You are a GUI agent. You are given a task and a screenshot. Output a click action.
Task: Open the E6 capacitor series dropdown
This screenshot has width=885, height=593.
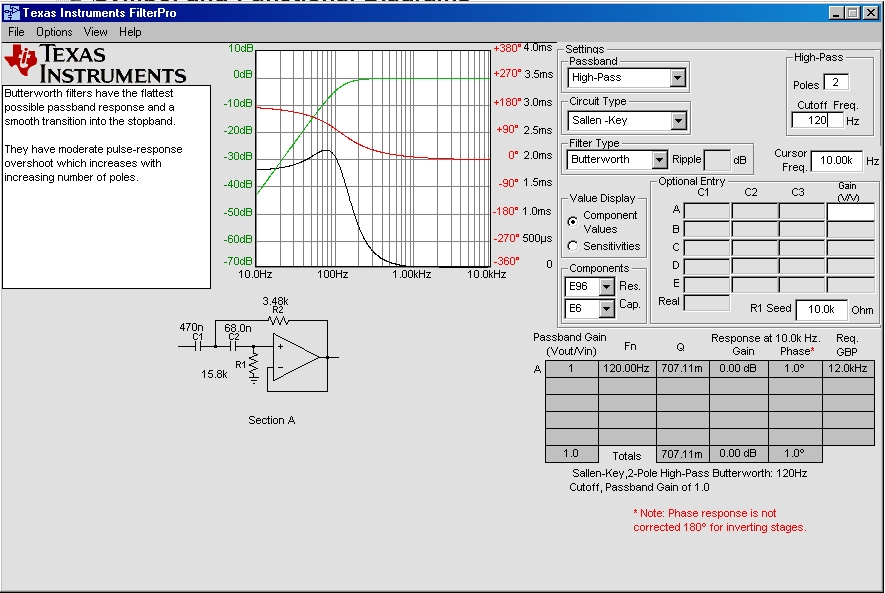[606, 309]
